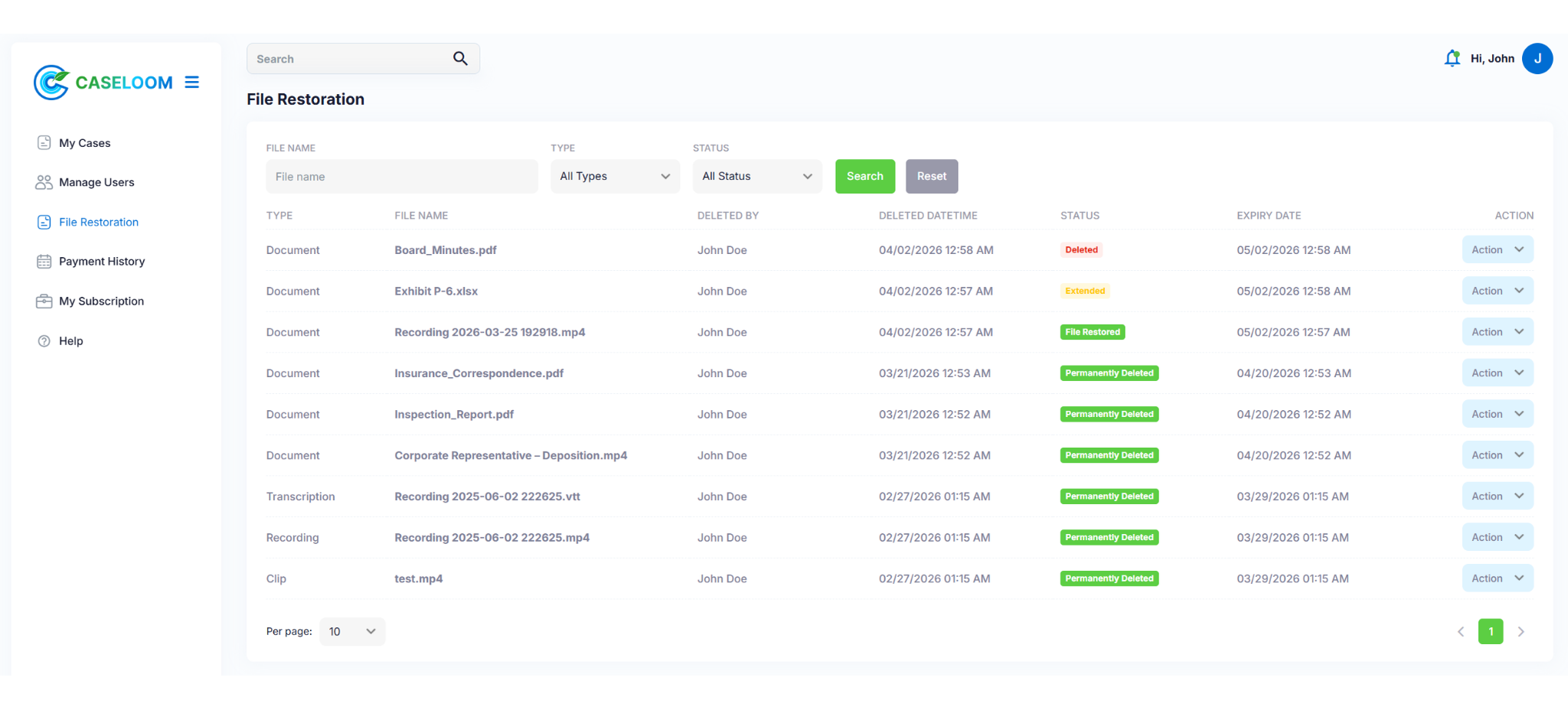Click the next page arrow
This screenshot has height=710, width=1568.
pos(1521,632)
